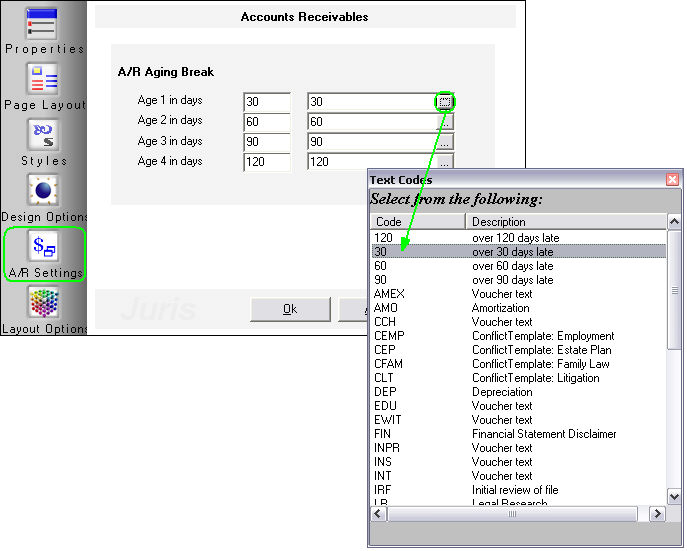
Task: Open browse button for Age 4 in days
Action: 446,161
